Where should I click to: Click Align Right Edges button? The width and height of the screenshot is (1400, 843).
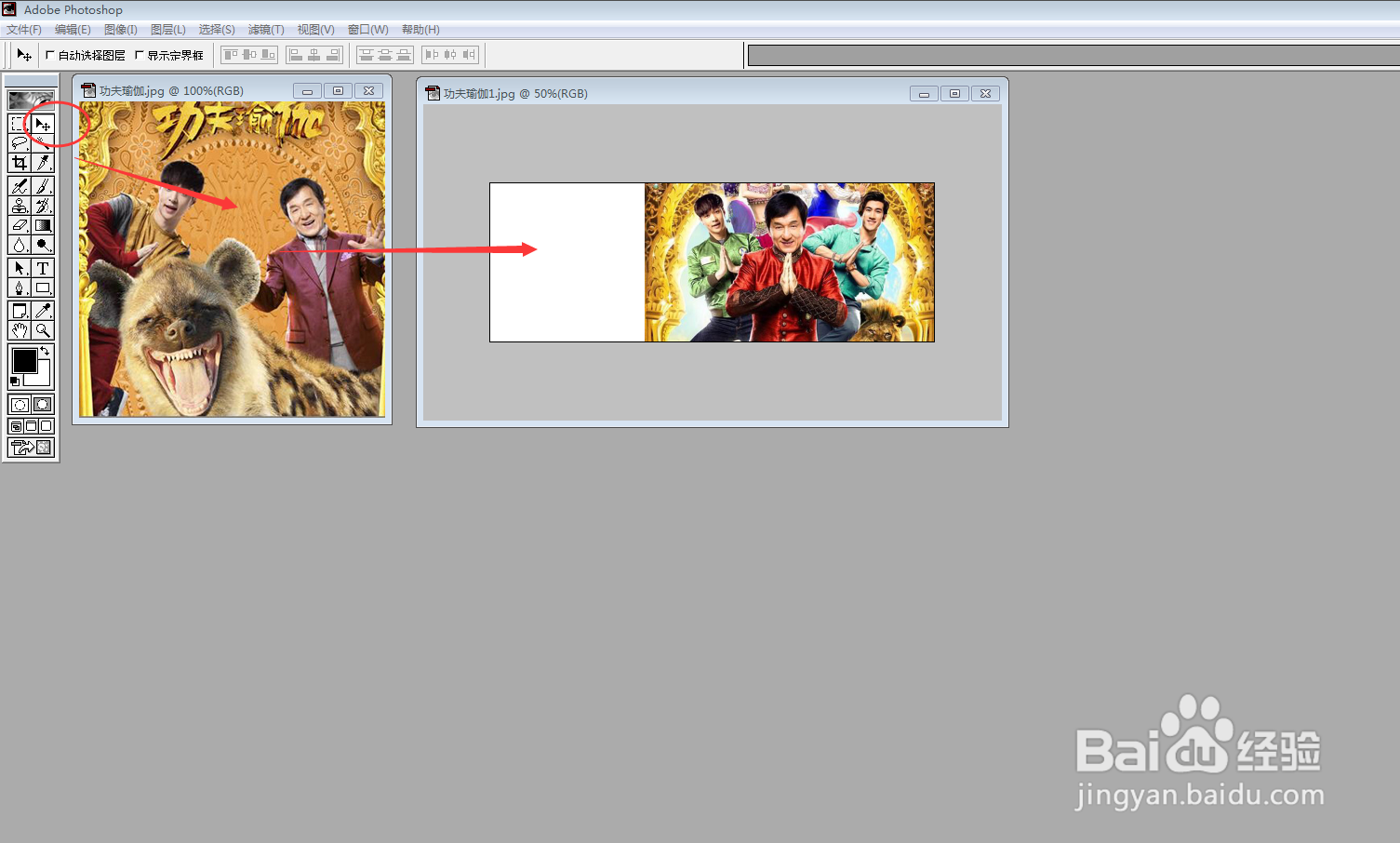pos(333,55)
